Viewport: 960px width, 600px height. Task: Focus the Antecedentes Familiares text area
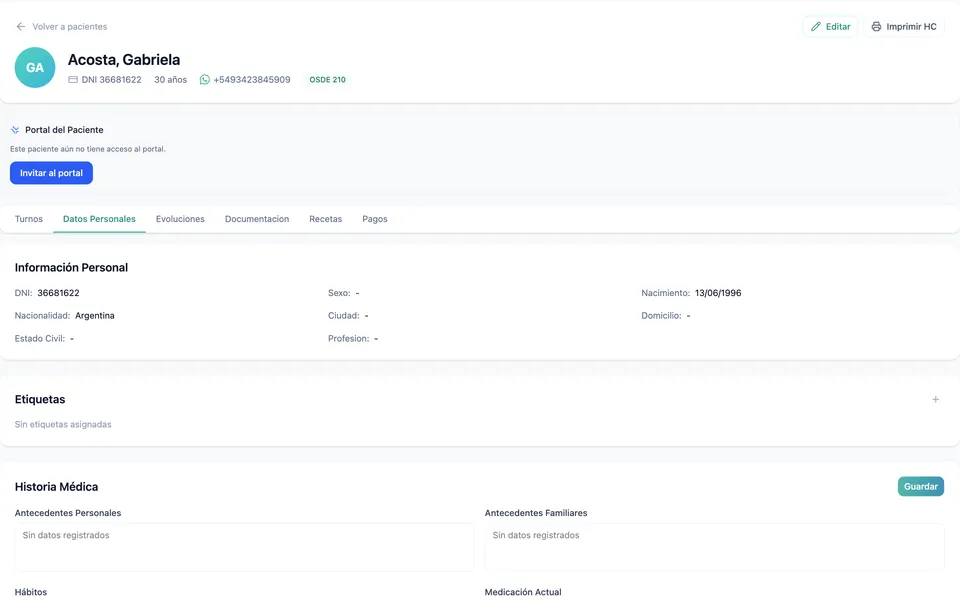tap(714, 547)
